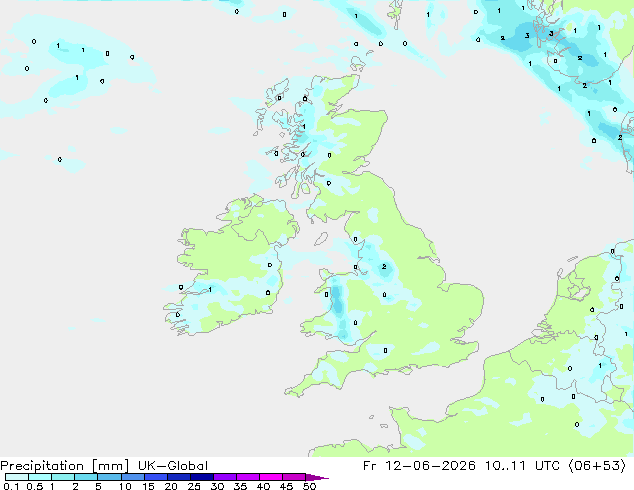Click the 35–40 mm legend color swatch
The width and height of the screenshot is (634, 490).
coord(248,477)
